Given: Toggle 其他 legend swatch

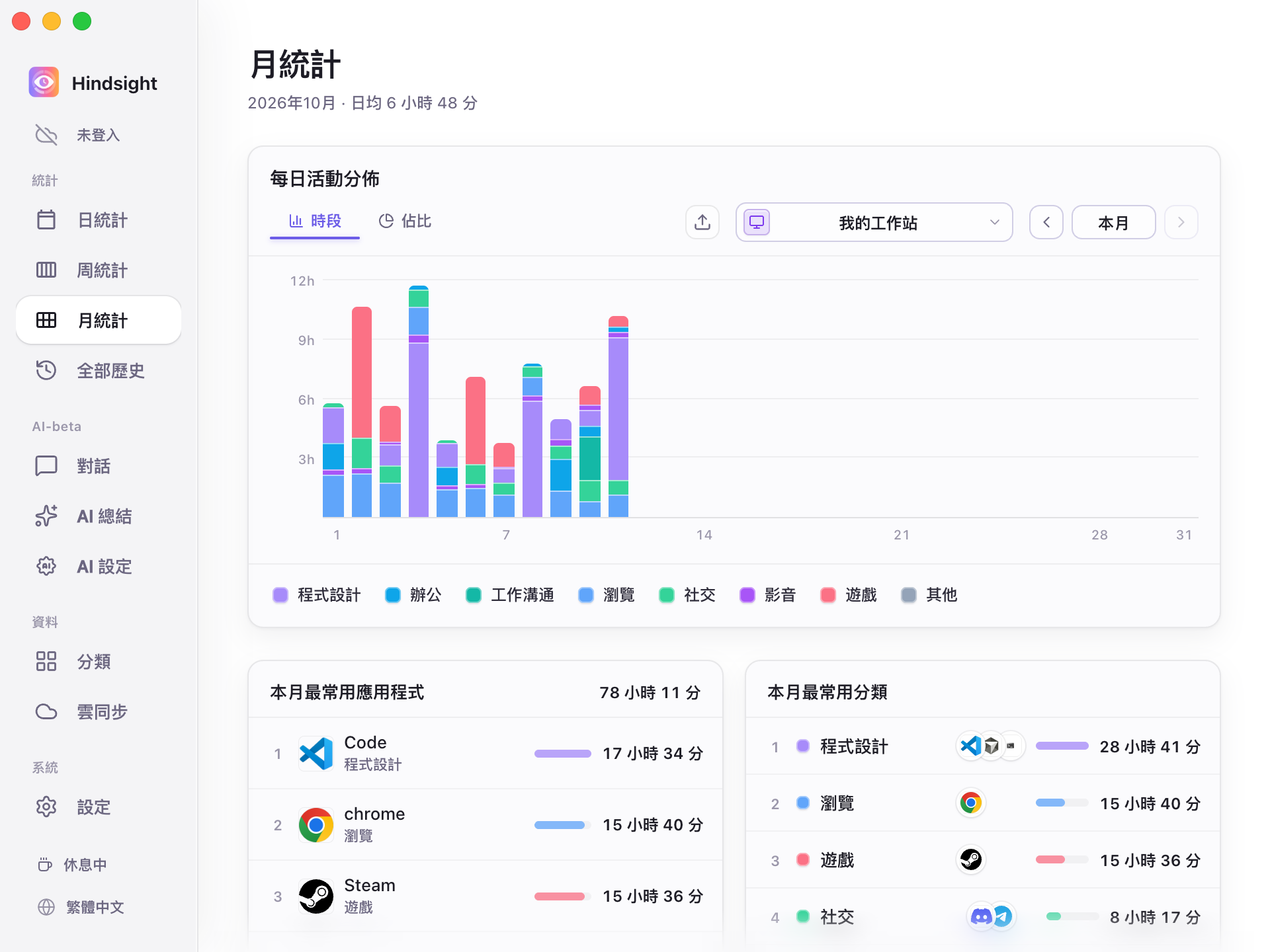Looking at the screenshot, I should [x=909, y=595].
